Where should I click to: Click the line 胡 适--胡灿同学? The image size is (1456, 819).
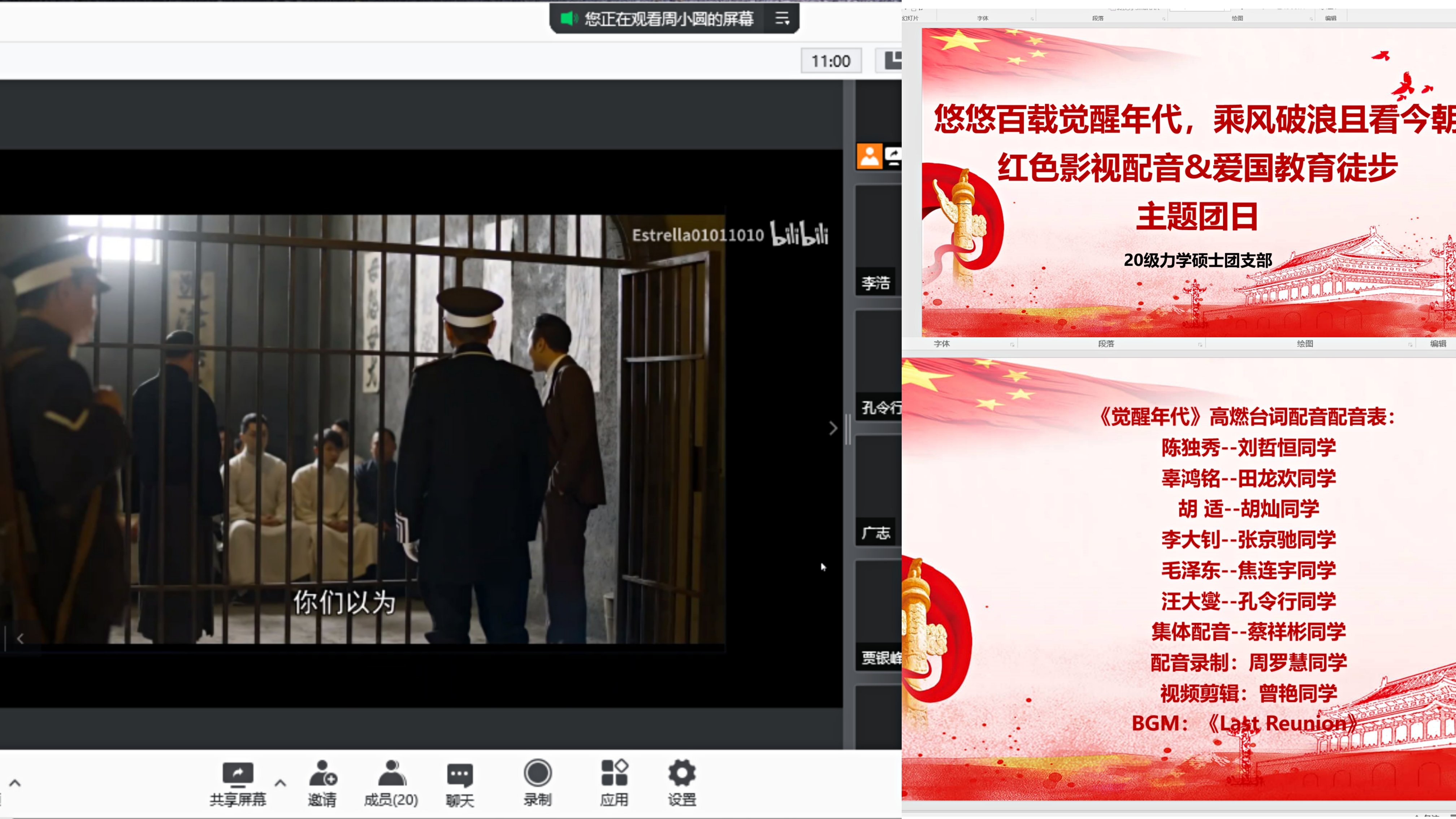click(x=1249, y=509)
